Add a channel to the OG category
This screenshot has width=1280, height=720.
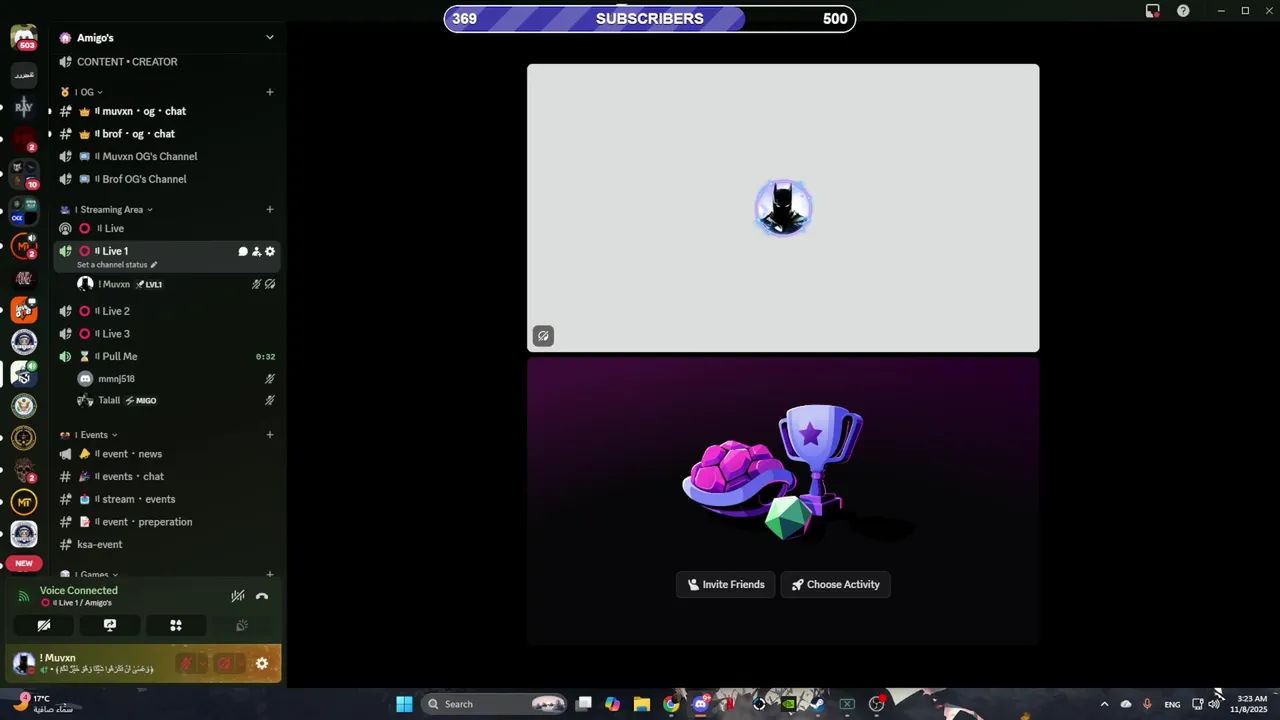coord(270,92)
